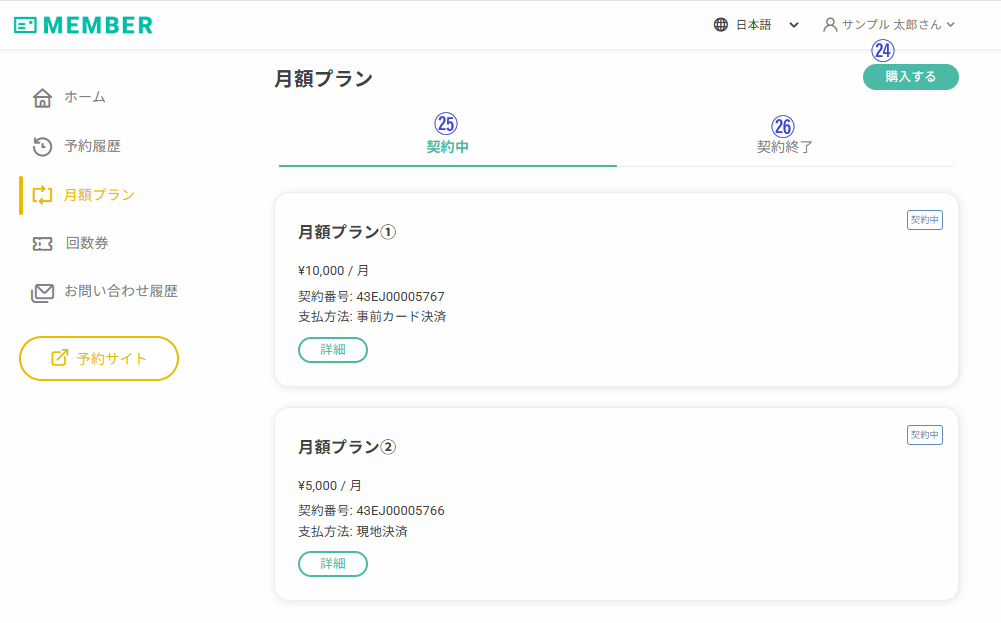Open 予約履歴 in the sidebar
Screen dimensions: 1001x623
(77, 146)
